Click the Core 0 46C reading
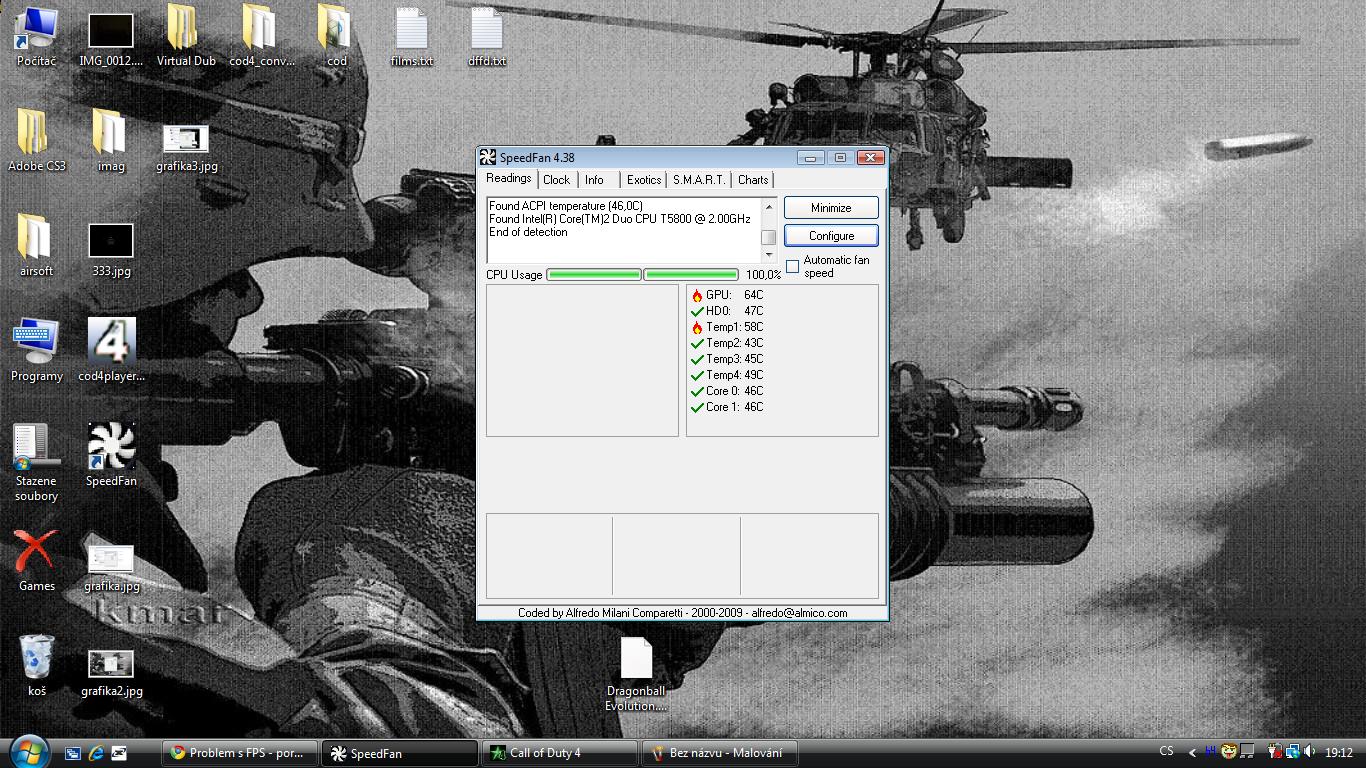 tap(727, 391)
